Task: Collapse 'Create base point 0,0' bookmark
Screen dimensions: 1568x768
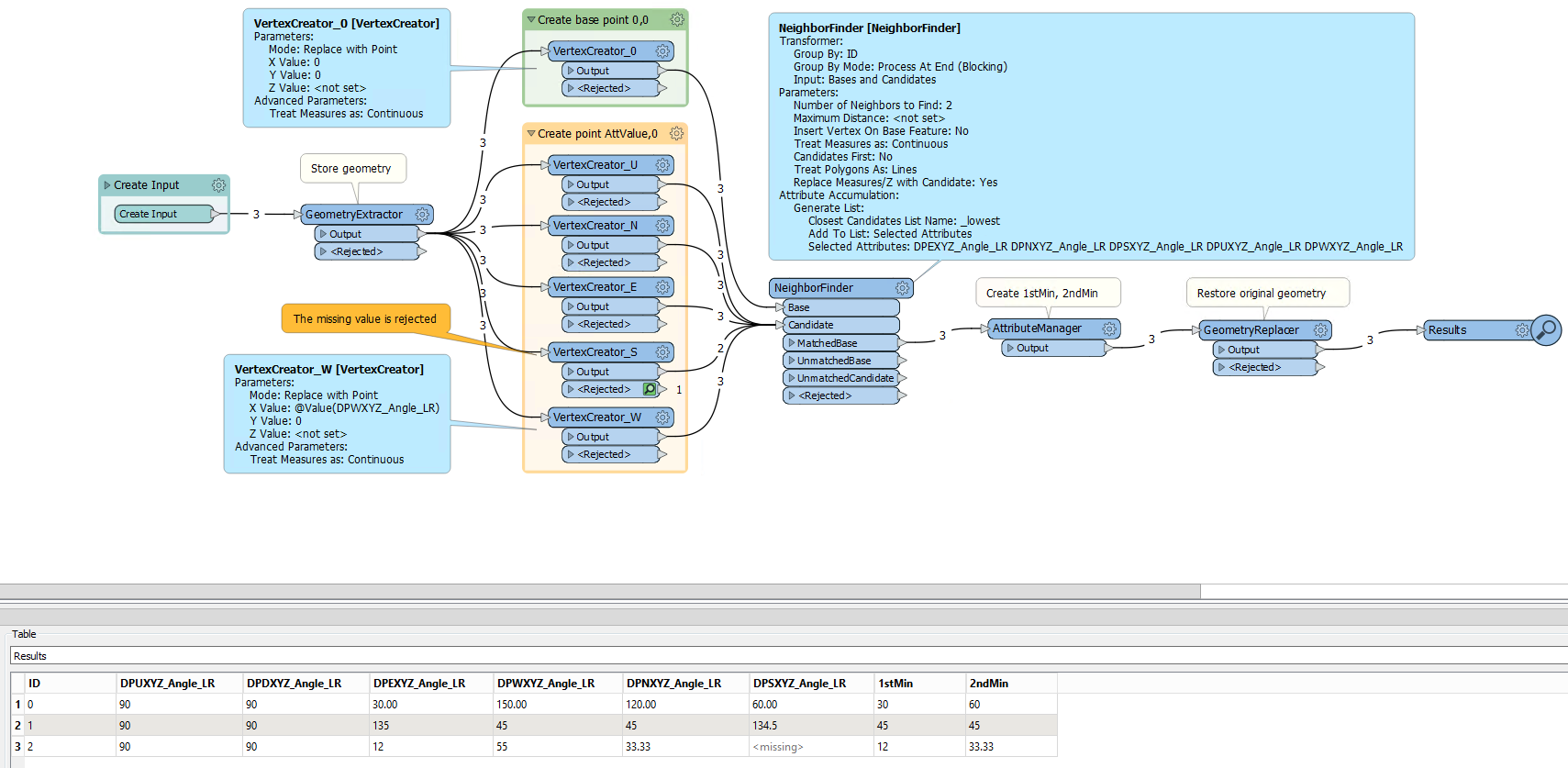Action: 530,19
